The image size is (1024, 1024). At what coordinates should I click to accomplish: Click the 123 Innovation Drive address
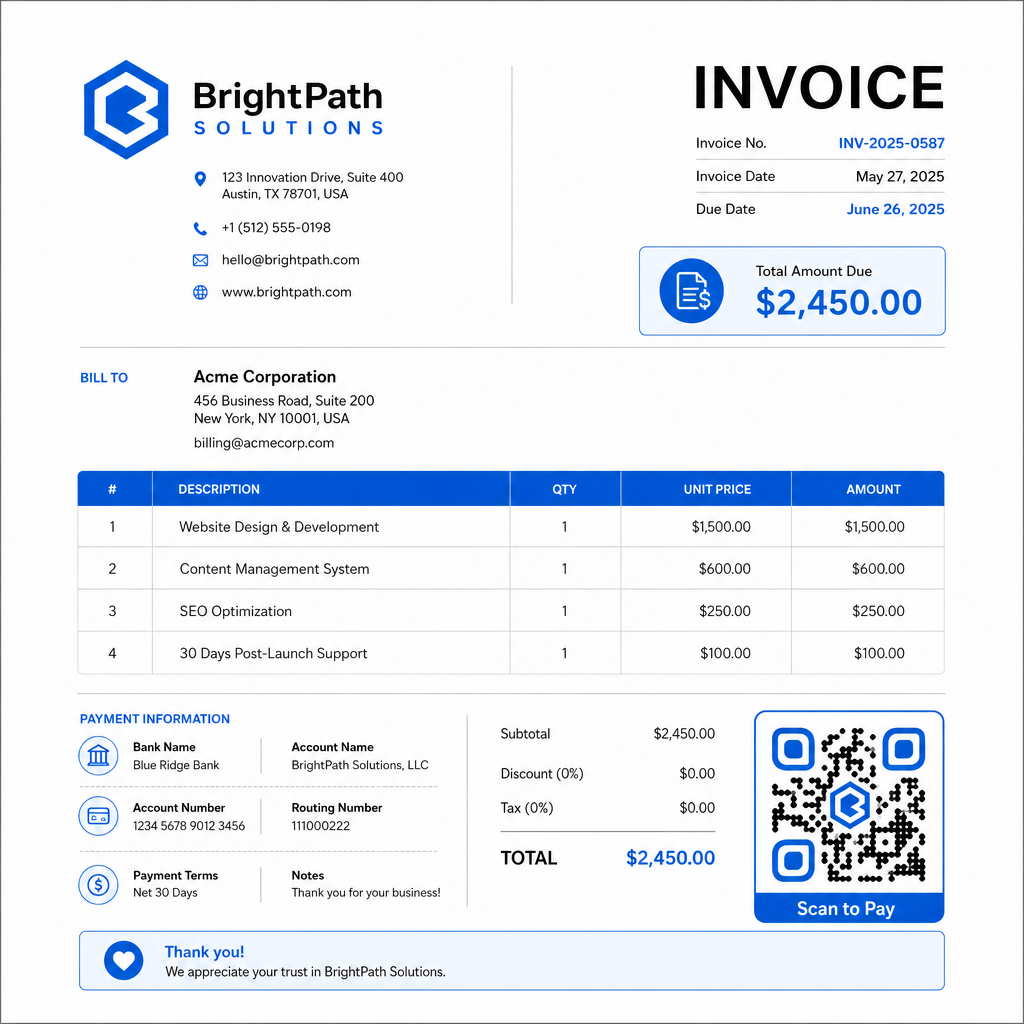[313, 185]
